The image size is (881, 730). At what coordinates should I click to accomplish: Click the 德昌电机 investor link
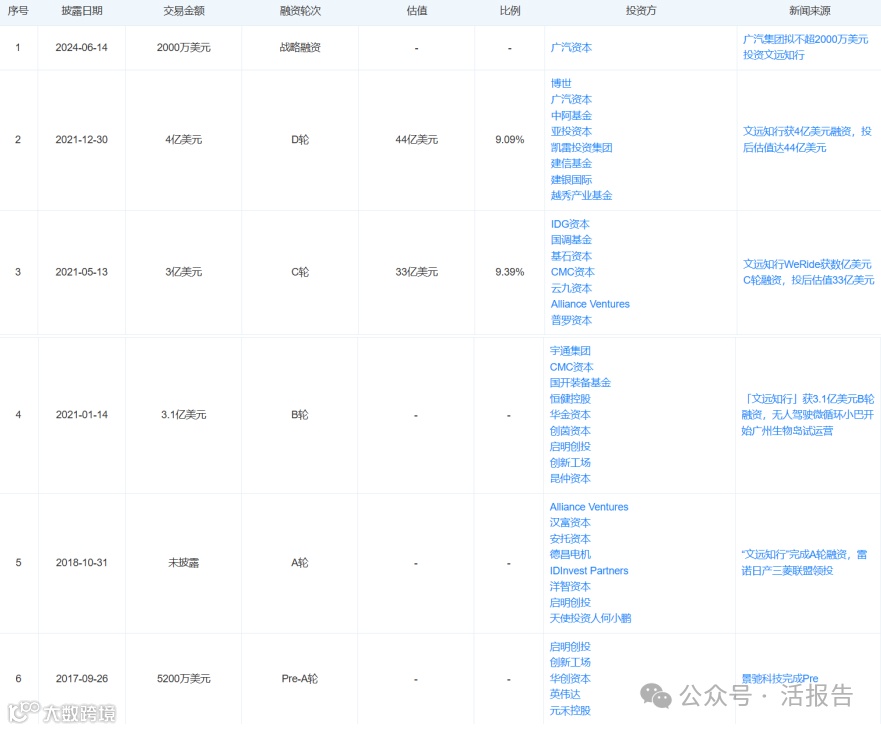pos(570,555)
